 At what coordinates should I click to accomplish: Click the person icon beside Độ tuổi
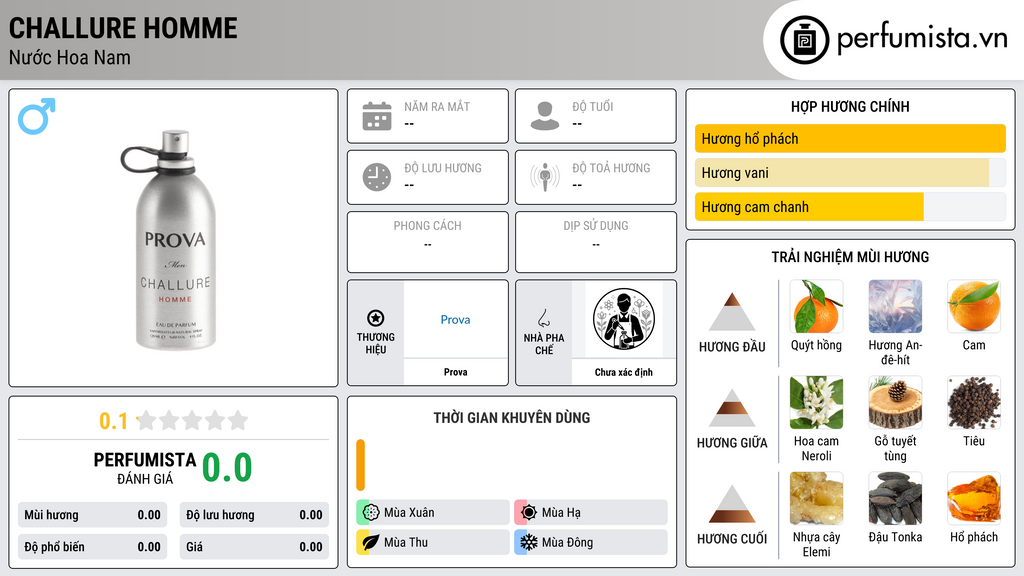pos(545,116)
